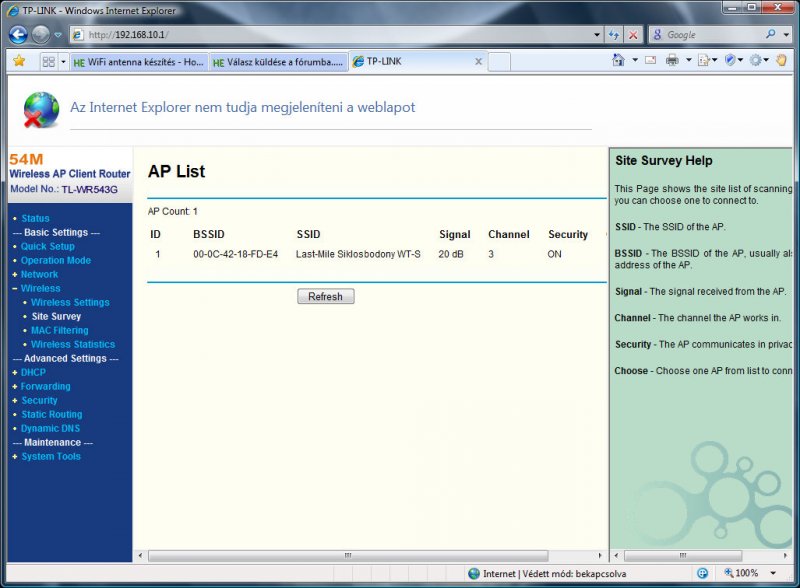This screenshot has width=800, height=588.
Task: Click the address bar showing 192.168.10.1
Action: click(331, 35)
